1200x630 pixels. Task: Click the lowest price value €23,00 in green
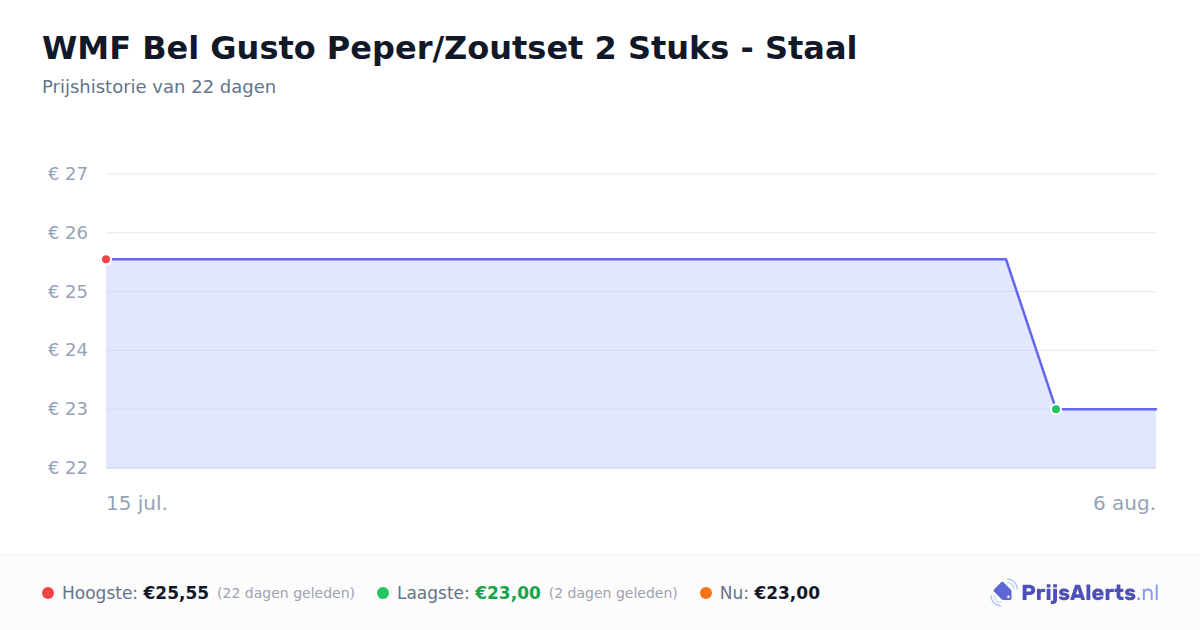(508, 593)
